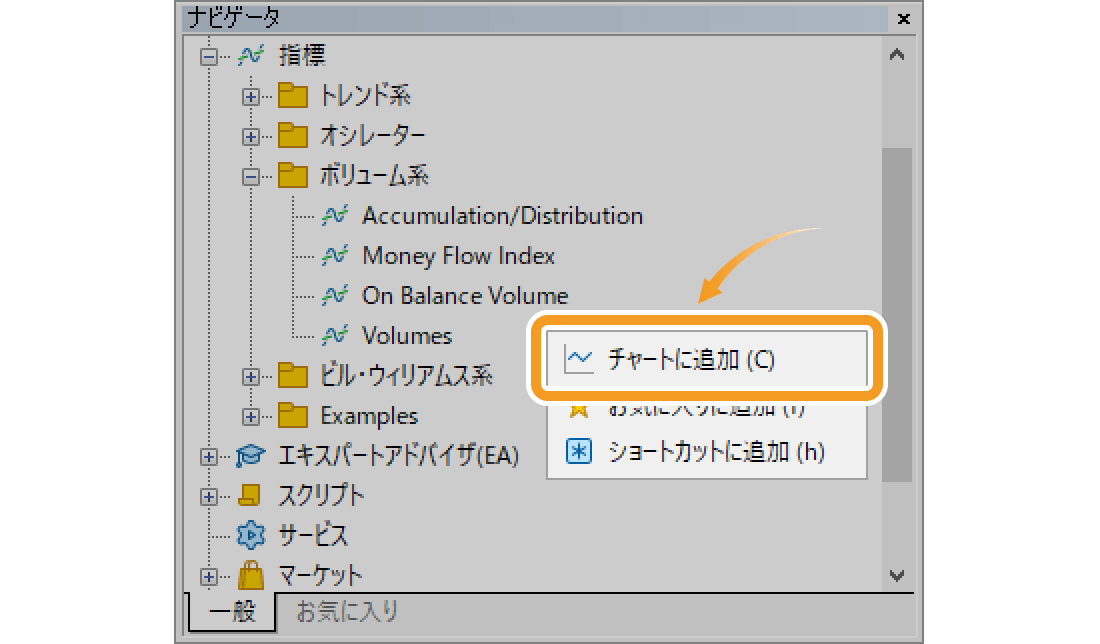Select the 指標 label

[302, 55]
